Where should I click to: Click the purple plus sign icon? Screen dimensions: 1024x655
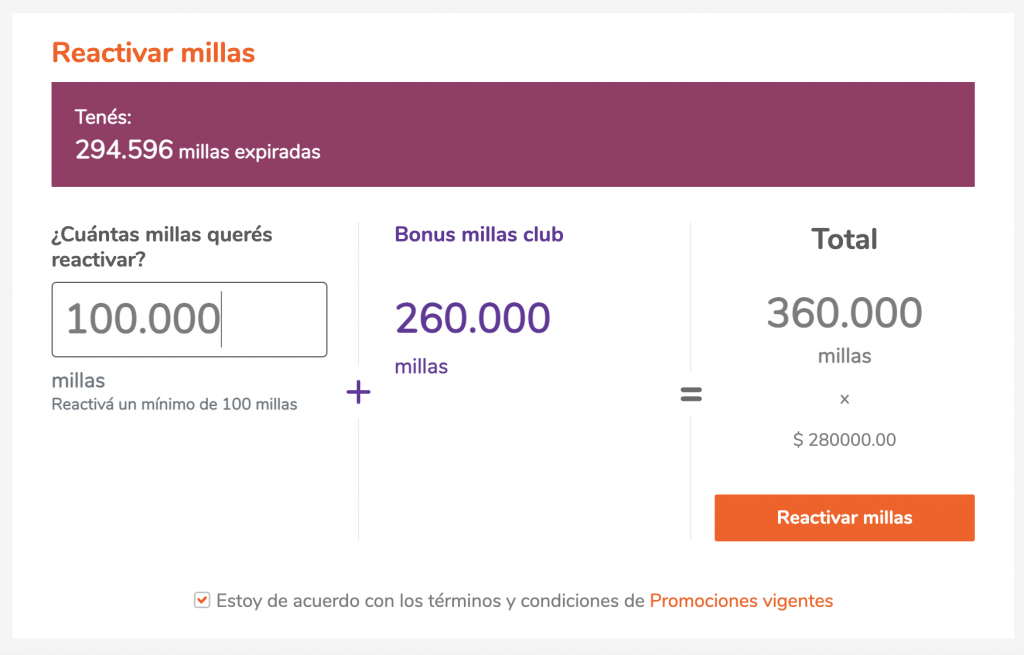[359, 392]
